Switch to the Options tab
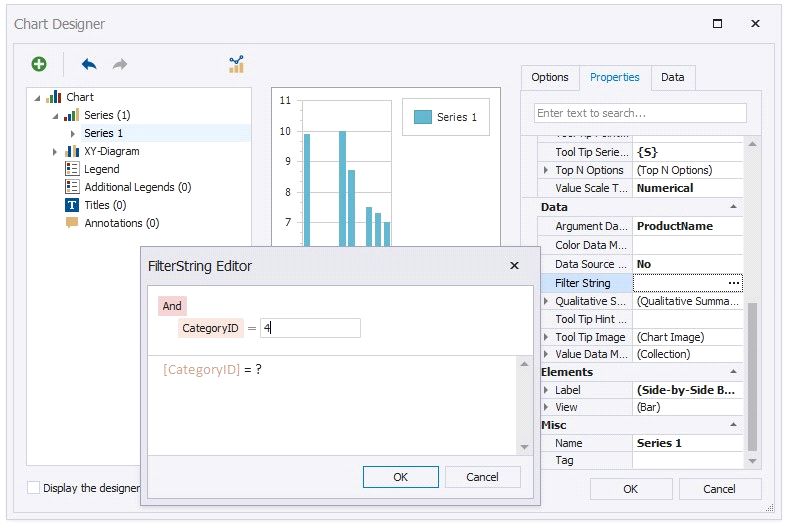The height and width of the screenshot is (528, 788). point(549,77)
